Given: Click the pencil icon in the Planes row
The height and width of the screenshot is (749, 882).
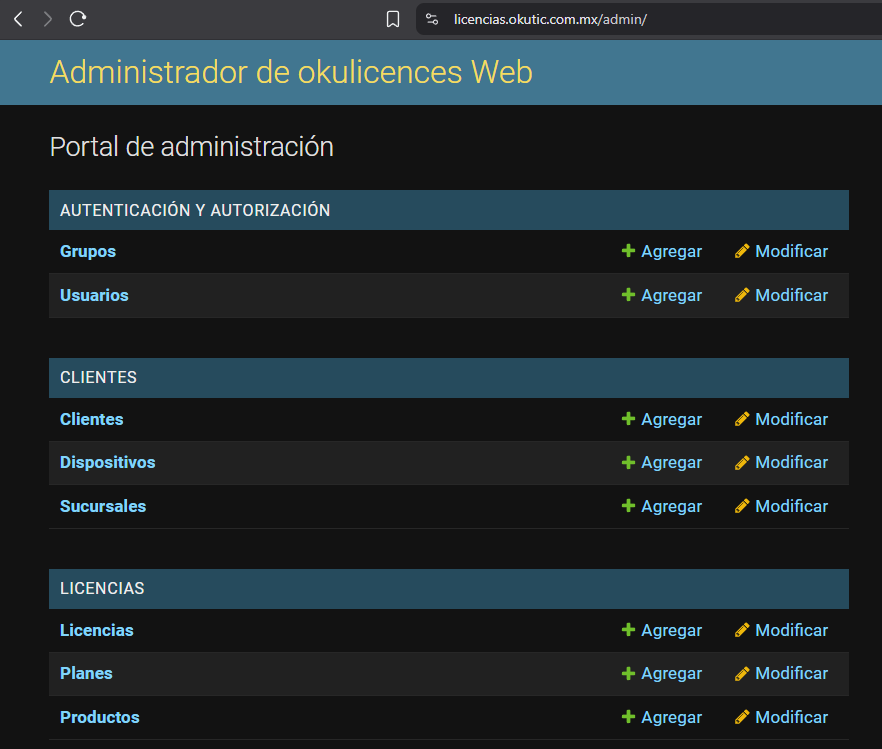Looking at the screenshot, I should point(742,673).
